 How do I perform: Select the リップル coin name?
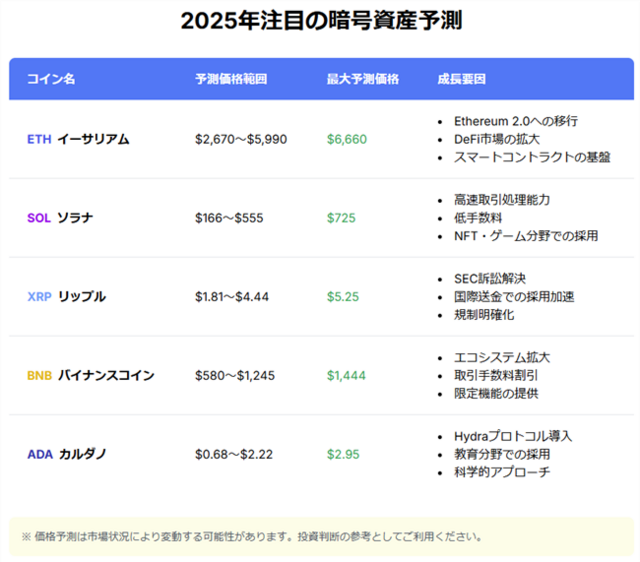[x=82, y=297]
